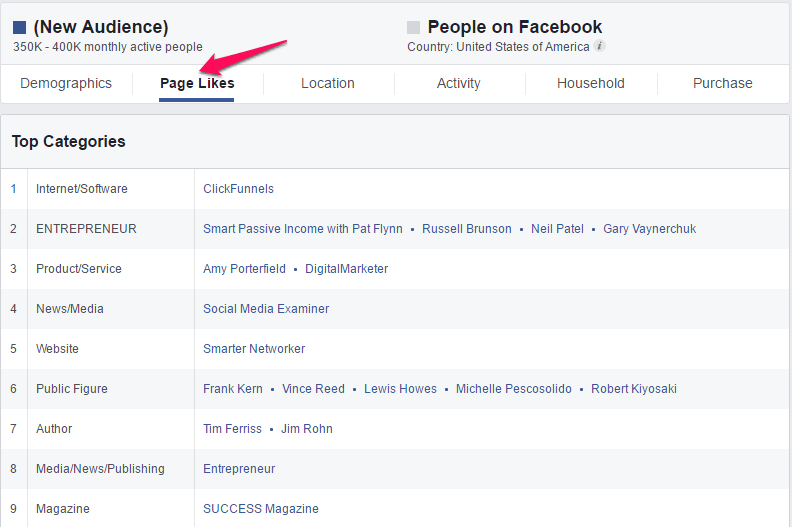Click the Tim Ferriss link
This screenshot has width=792, height=527.
pos(232,428)
